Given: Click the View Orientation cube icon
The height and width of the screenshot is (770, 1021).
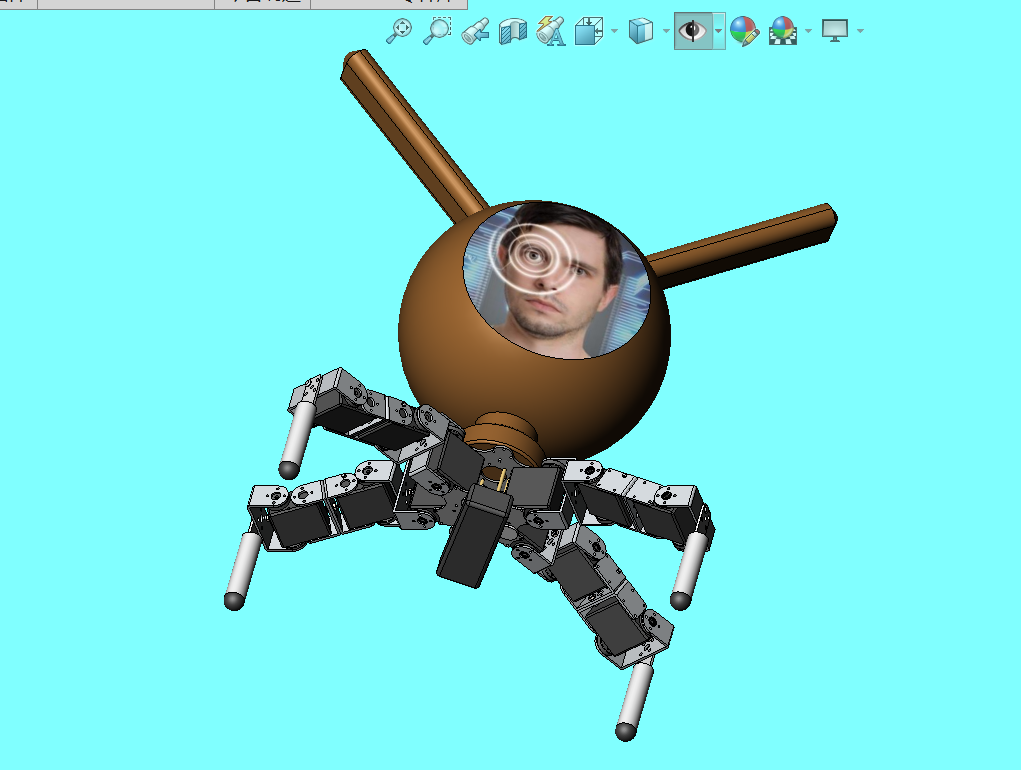Looking at the screenshot, I should 589,31.
